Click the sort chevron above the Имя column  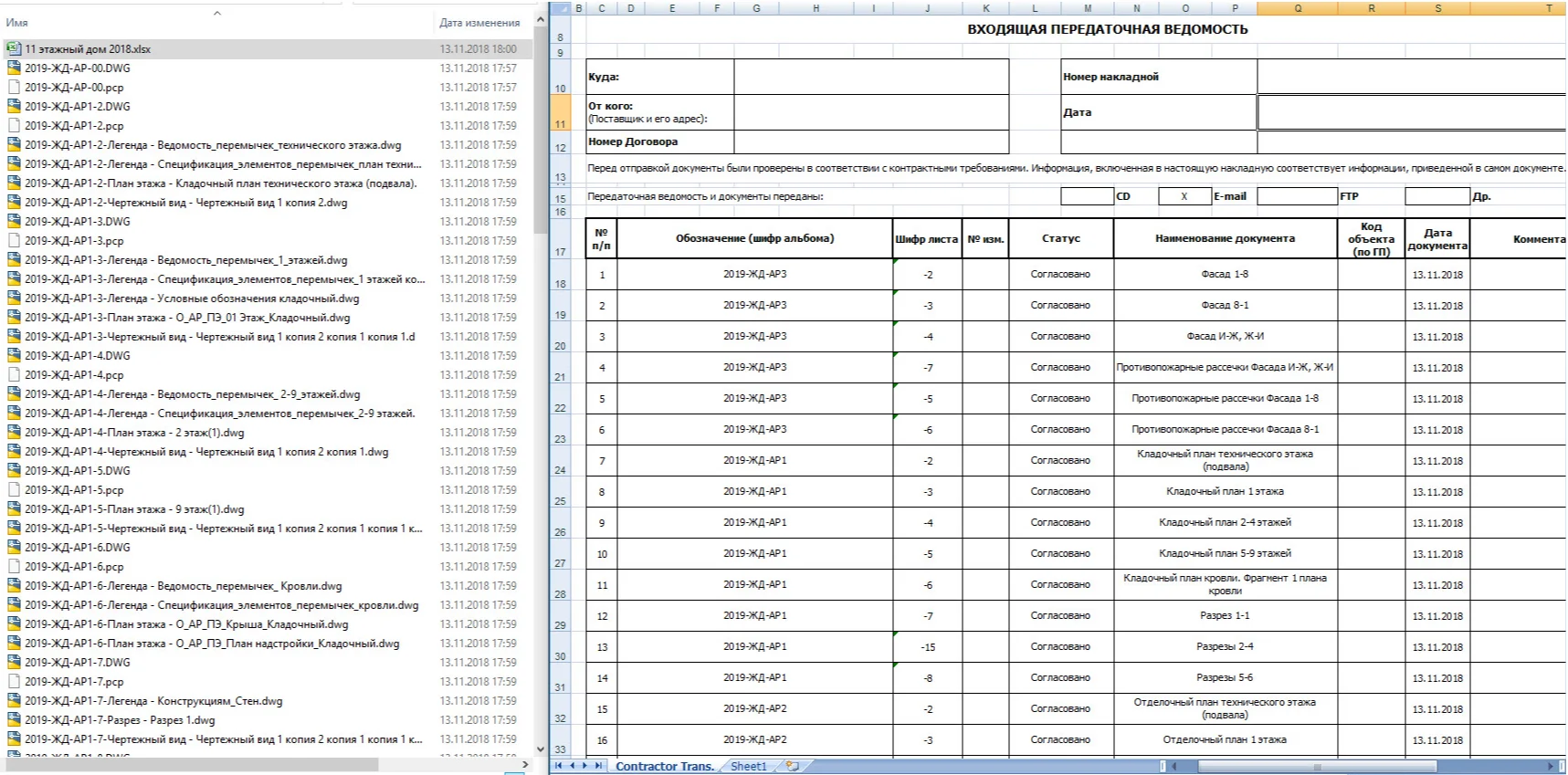click(216, 13)
